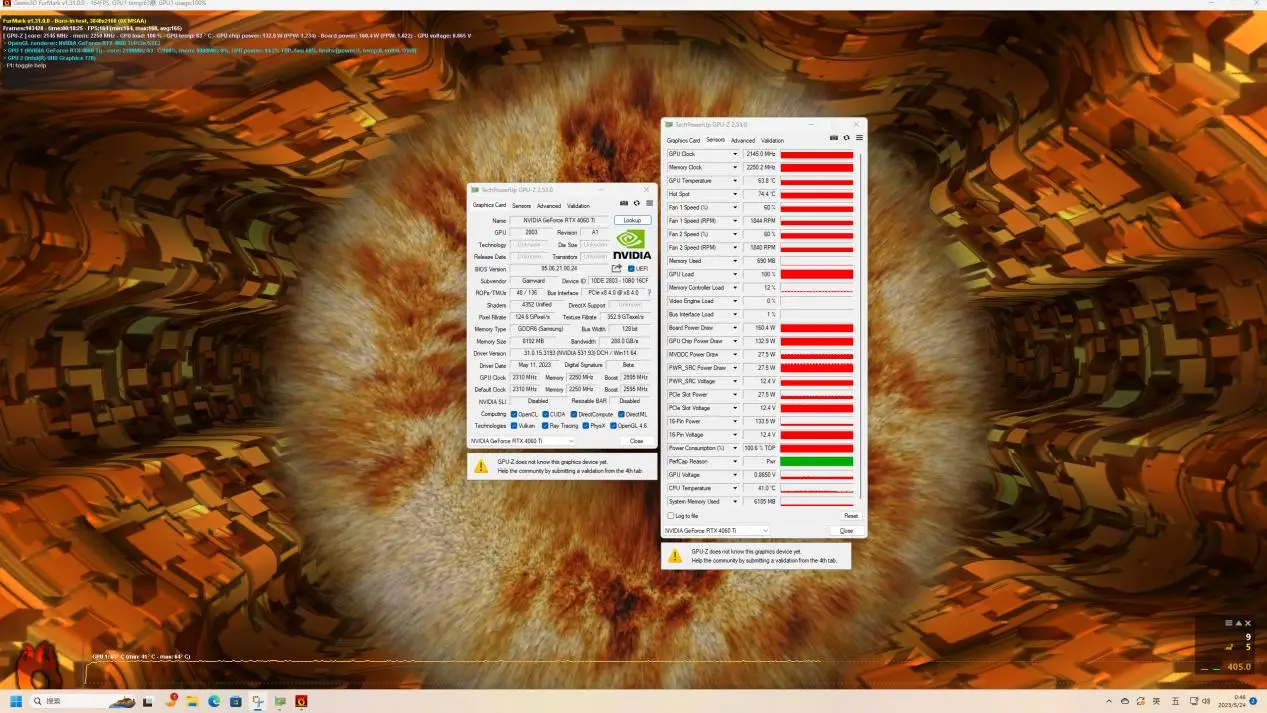Enable the Log to file checkbox
Viewport: 1267px width, 713px height.
pyautogui.click(x=671, y=516)
